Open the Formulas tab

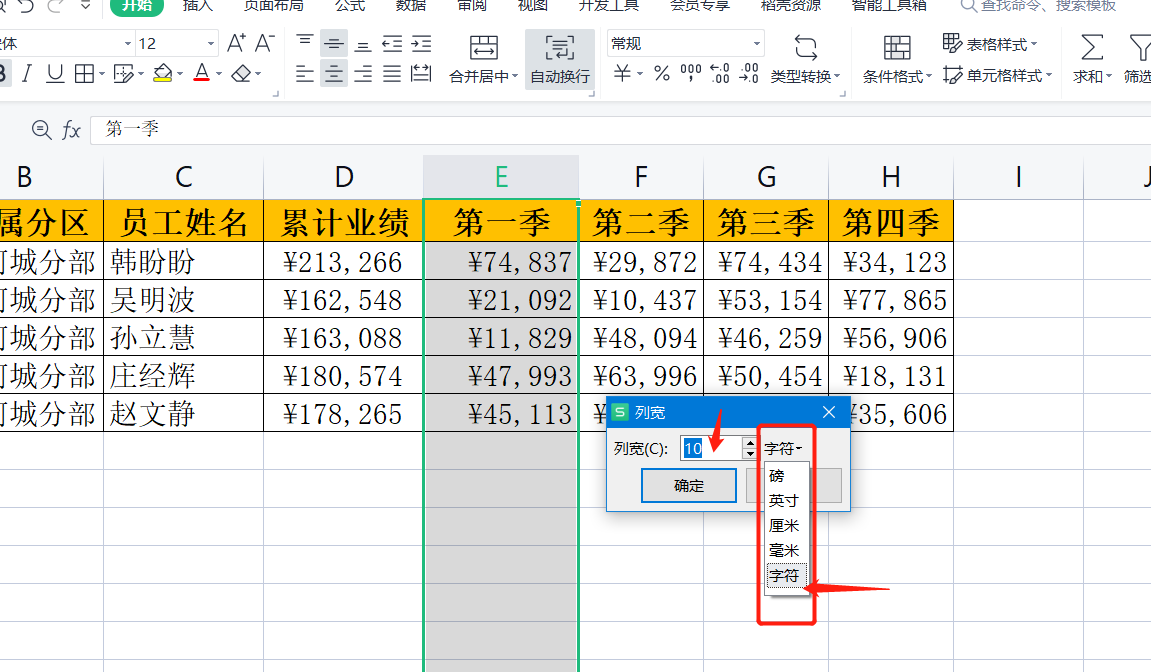coord(350,6)
